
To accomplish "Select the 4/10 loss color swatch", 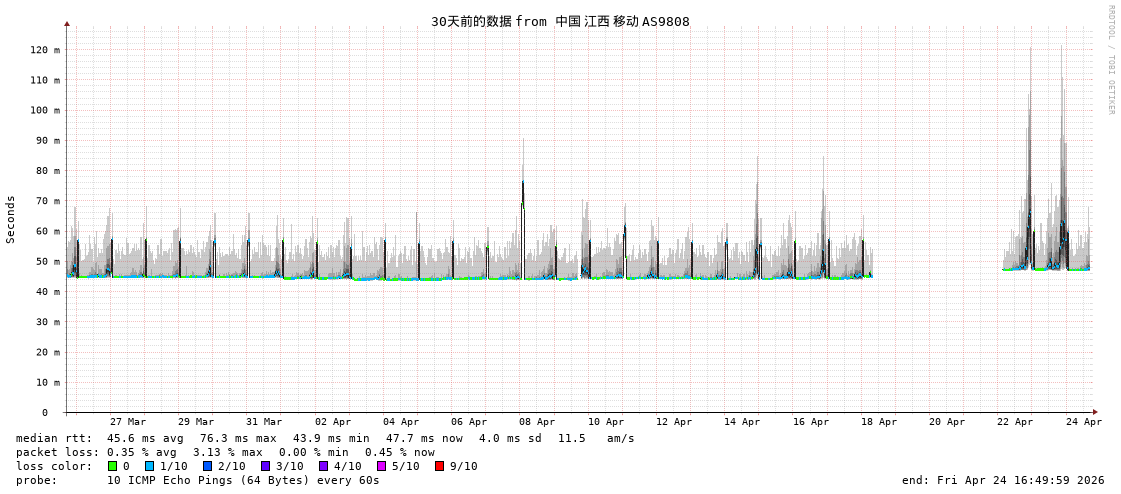I will coord(323,466).
